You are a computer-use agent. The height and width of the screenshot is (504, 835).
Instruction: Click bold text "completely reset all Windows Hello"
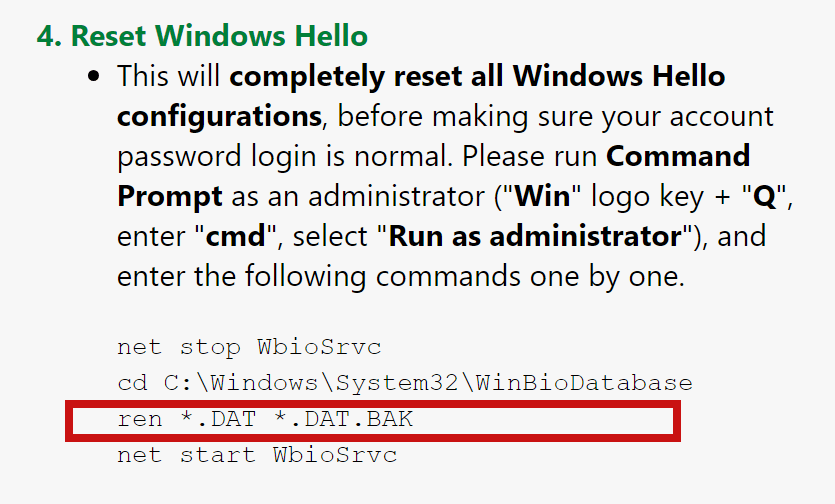tap(477, 76)
